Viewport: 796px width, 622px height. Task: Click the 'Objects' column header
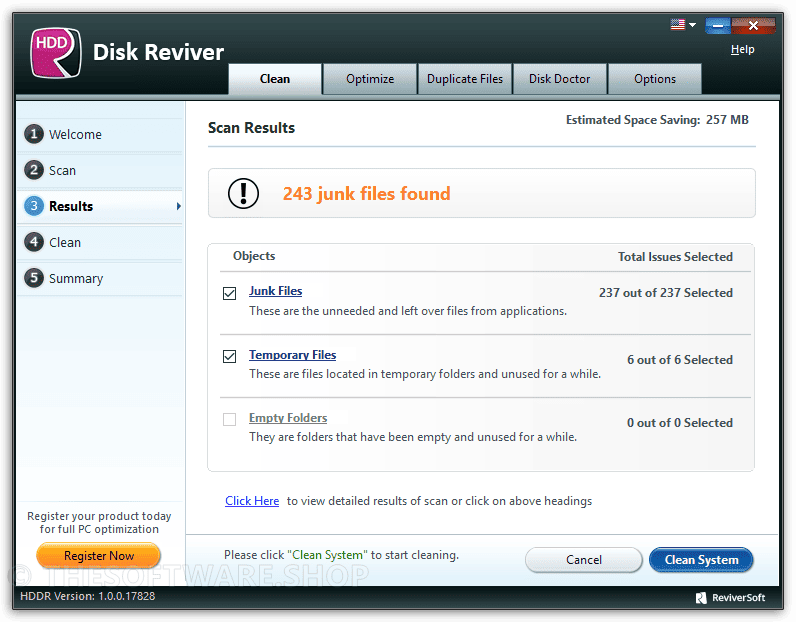pos(254,256)
